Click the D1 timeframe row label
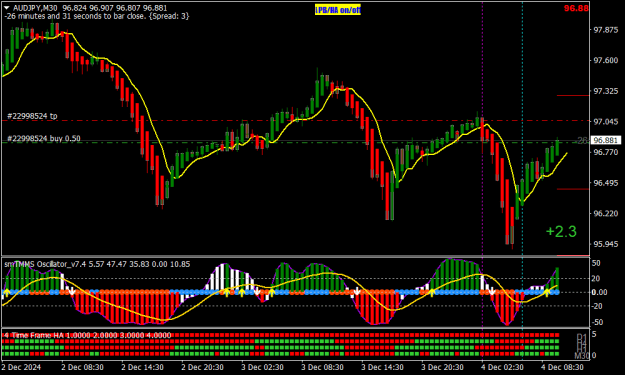 (582, 337)
